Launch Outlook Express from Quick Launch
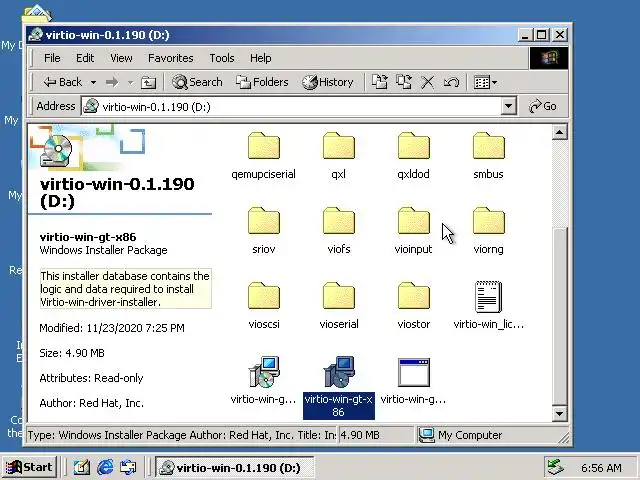Viewport: 640px width, 480px height. coord(128,467)
